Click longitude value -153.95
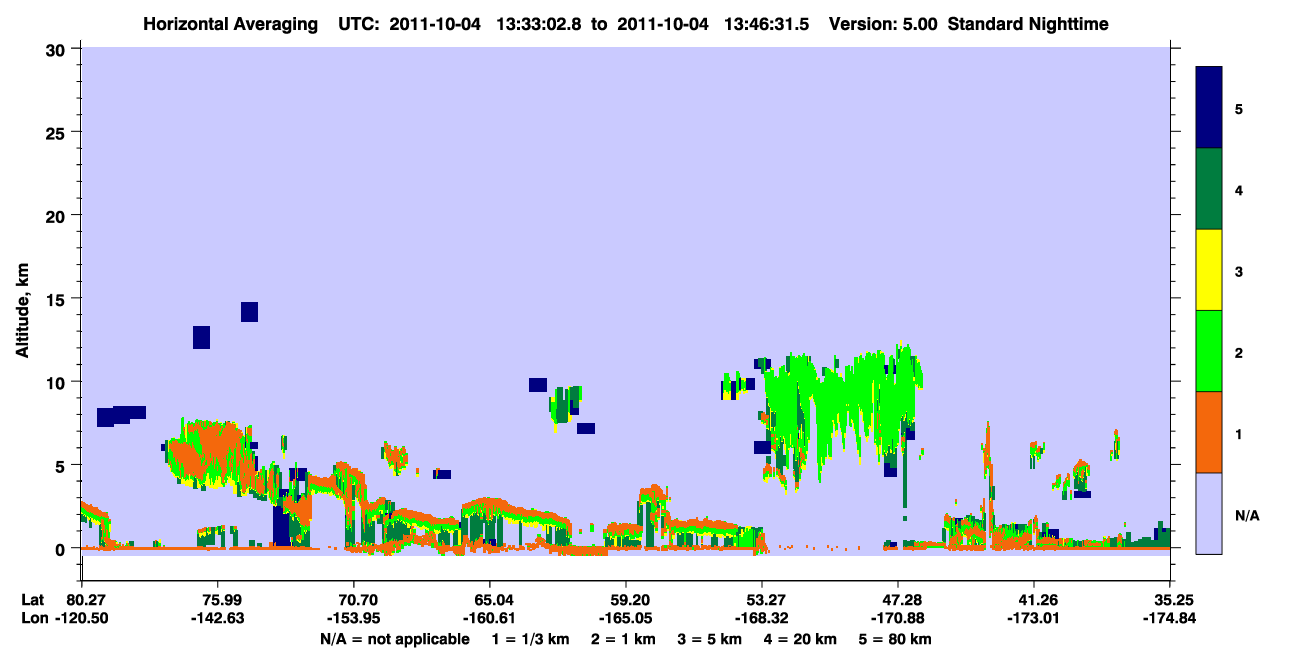This screenshot has width=1300, height=667. [x=353, y=619]
